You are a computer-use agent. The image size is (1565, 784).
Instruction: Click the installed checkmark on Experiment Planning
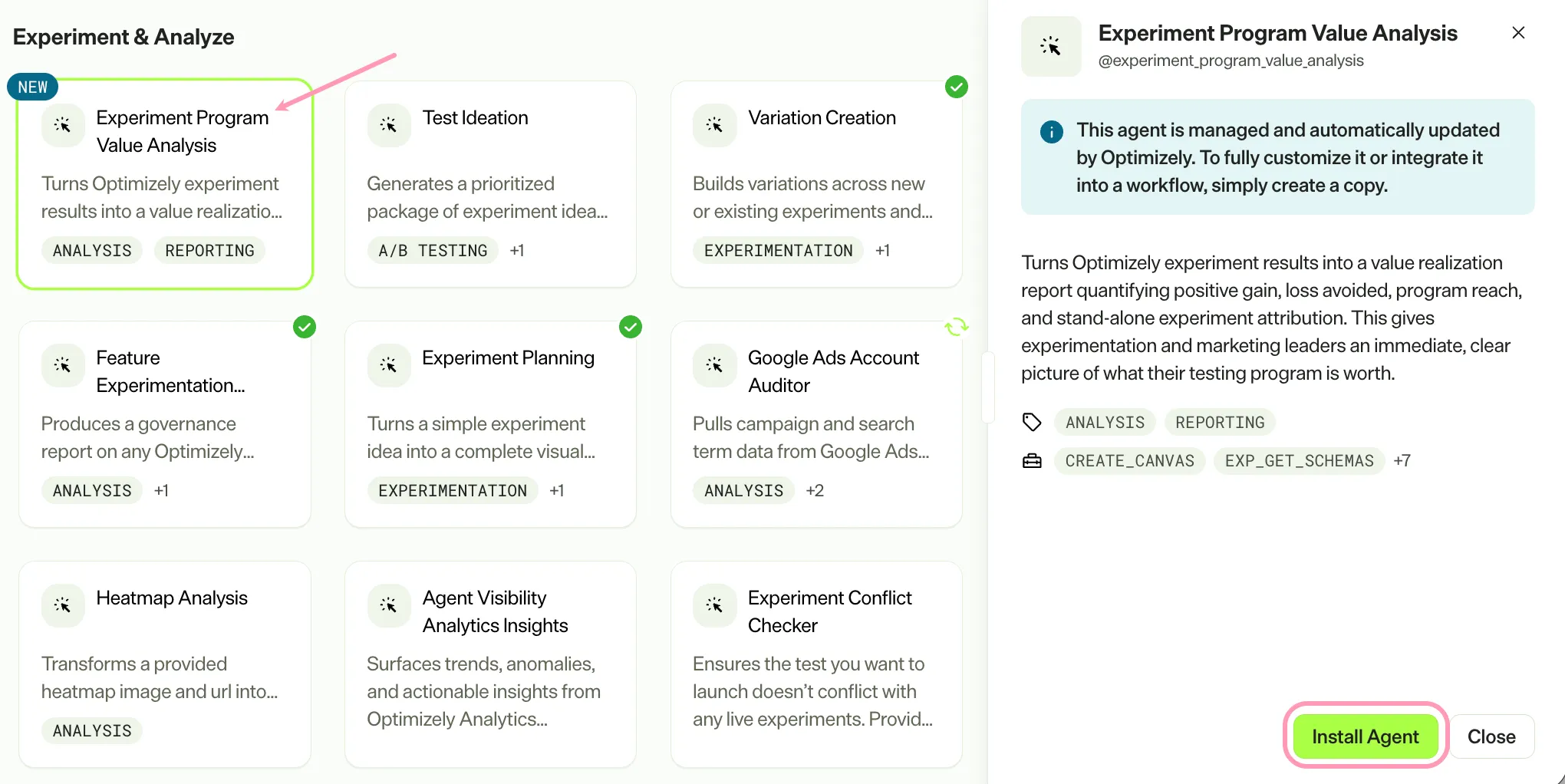[x=631, y=327]
